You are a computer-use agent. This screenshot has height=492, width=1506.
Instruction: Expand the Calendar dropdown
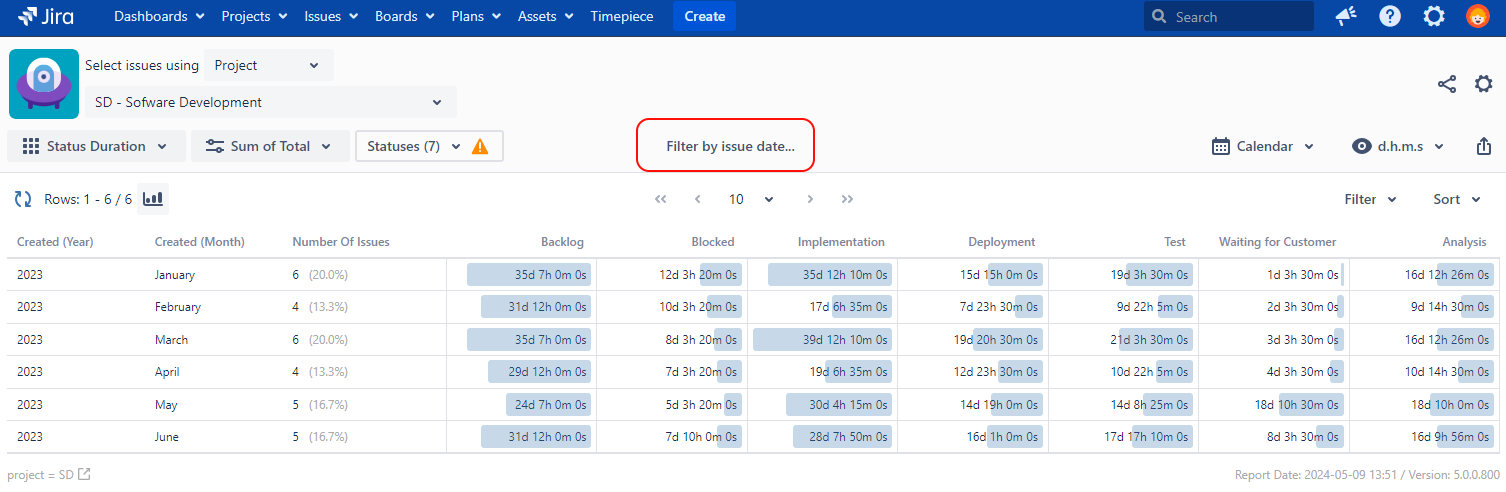[x=1263, y=146]
